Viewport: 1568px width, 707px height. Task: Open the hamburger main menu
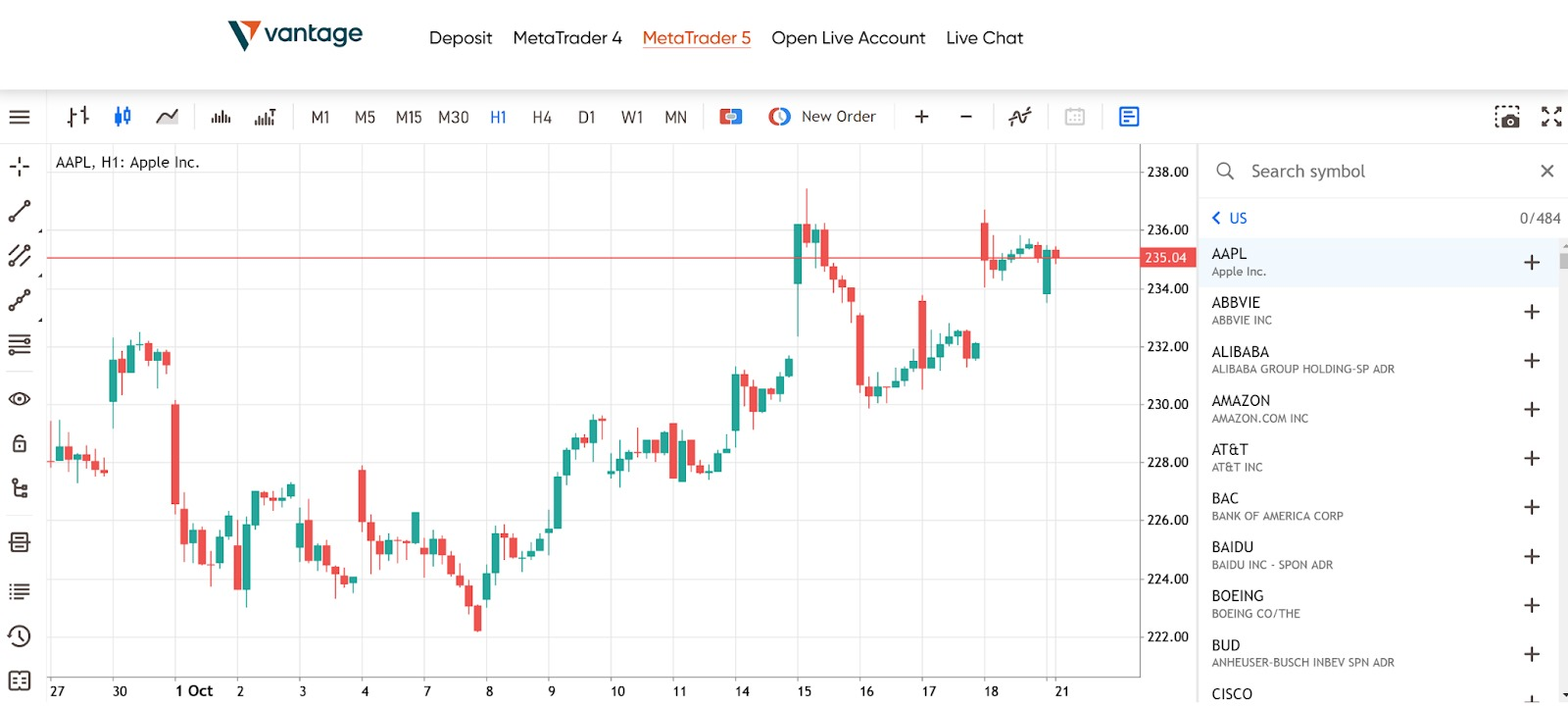[x=20, y=117]
